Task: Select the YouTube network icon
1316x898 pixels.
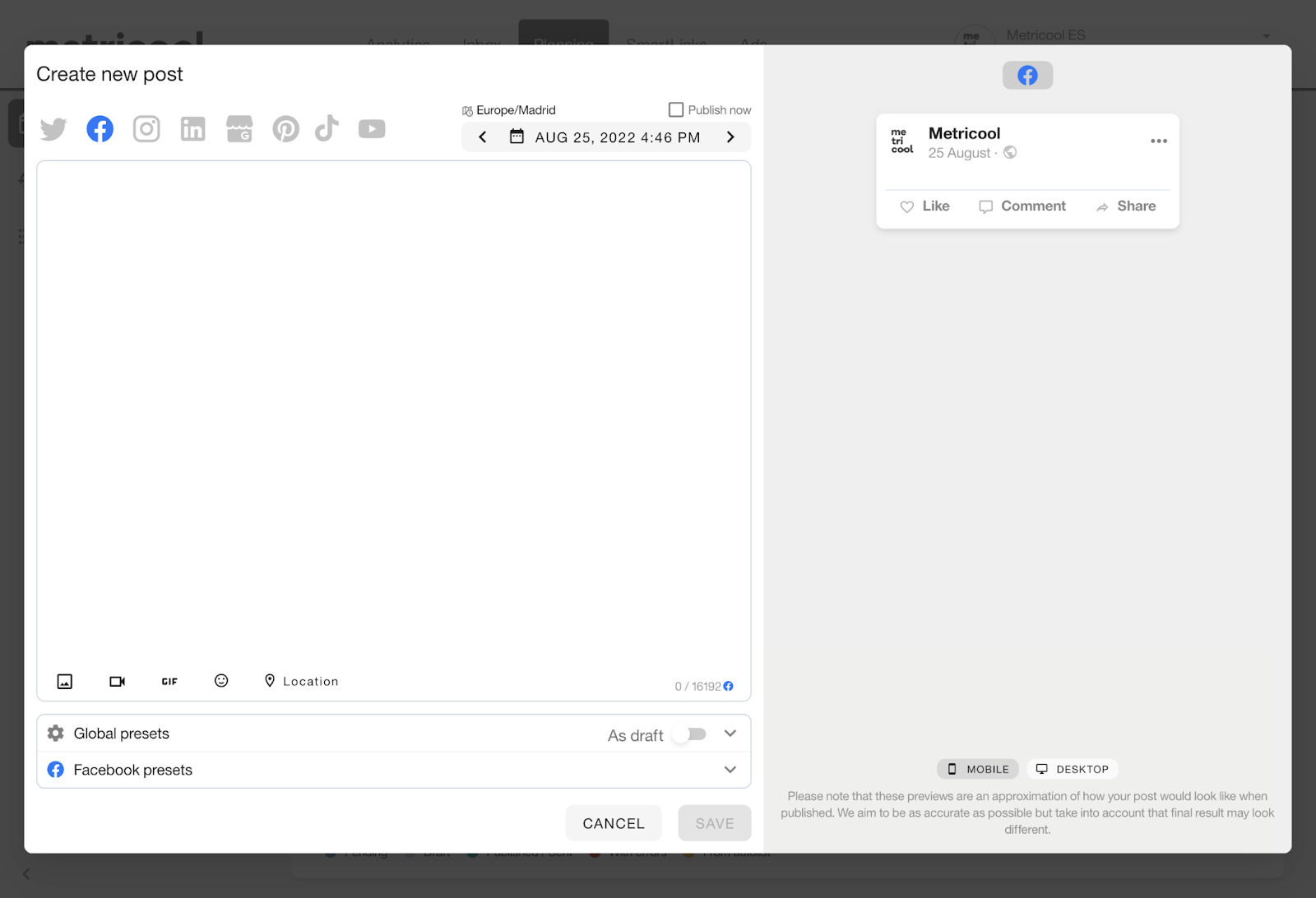Action: tap(372, 129)
